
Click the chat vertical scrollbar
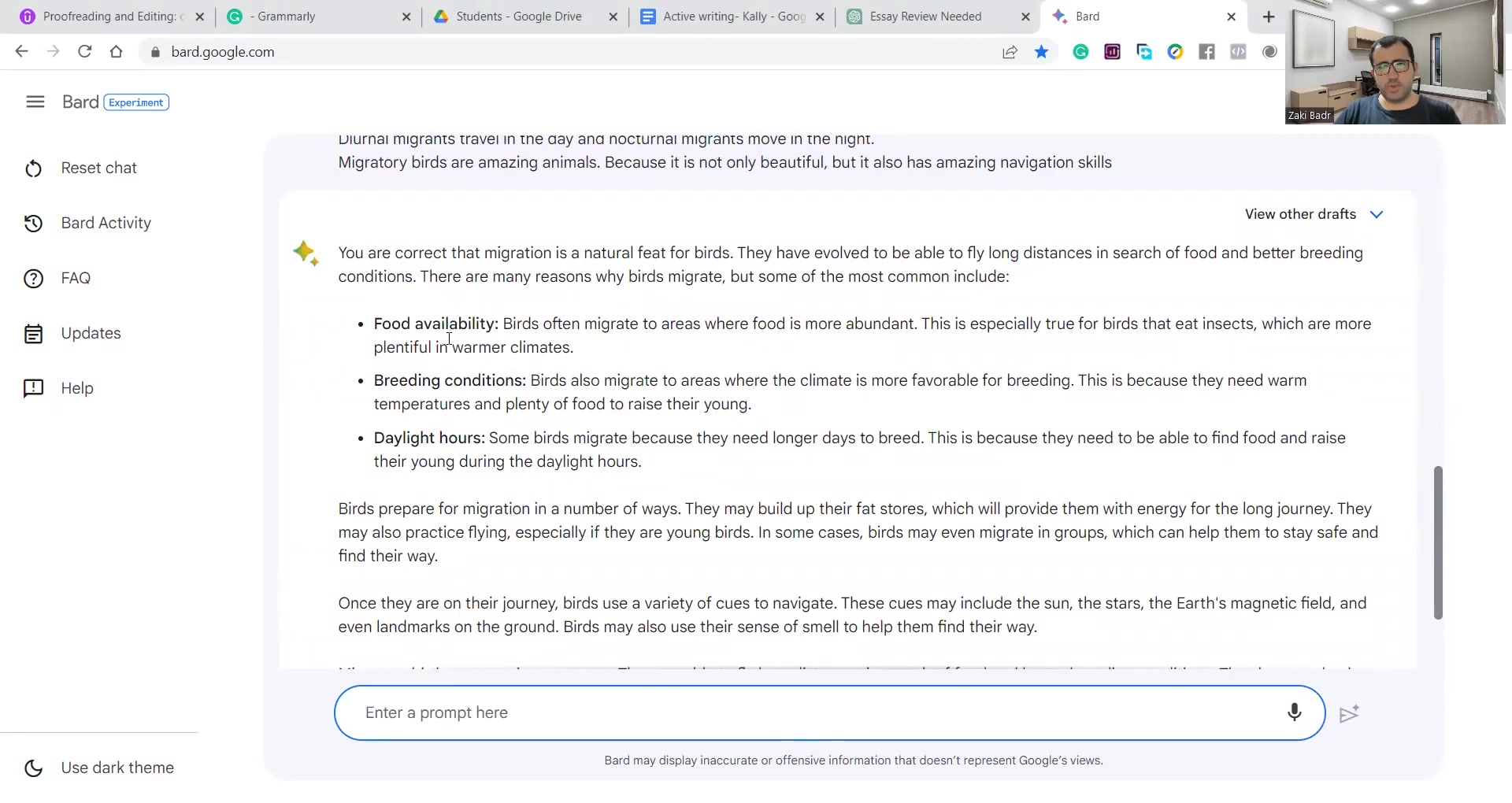tap(1438, 543)
